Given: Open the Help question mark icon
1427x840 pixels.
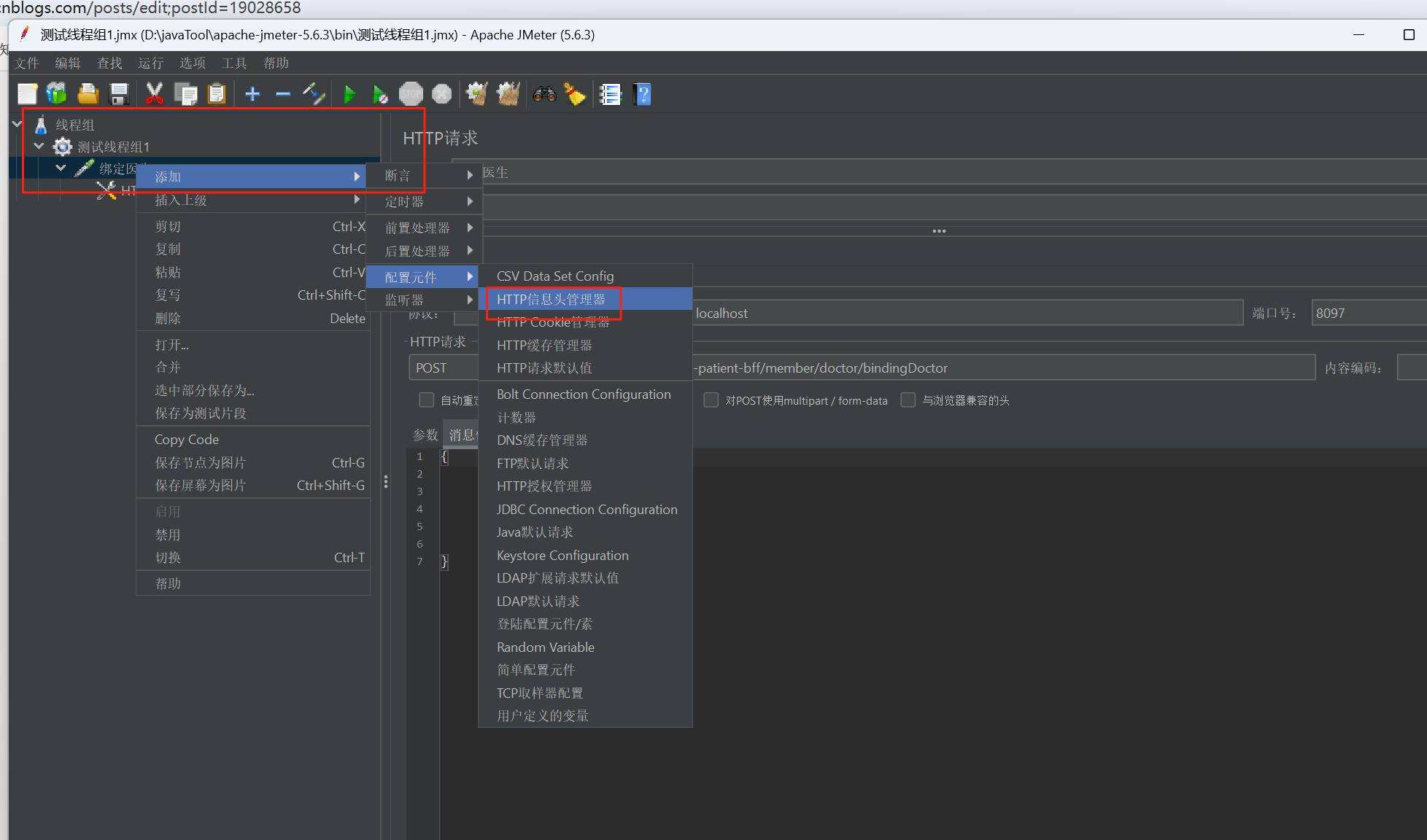Looking at the screenshot, I should (x=643, y=94).
